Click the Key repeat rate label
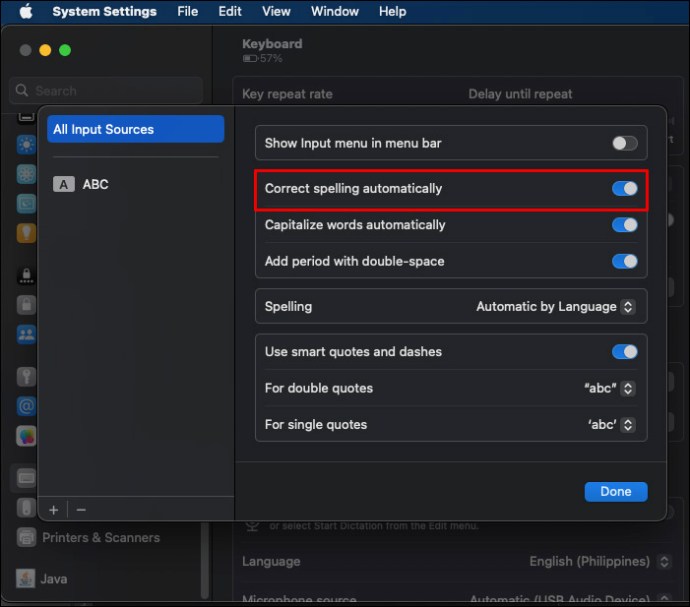This screenshot has width=690, height=607. pos(287,94)
